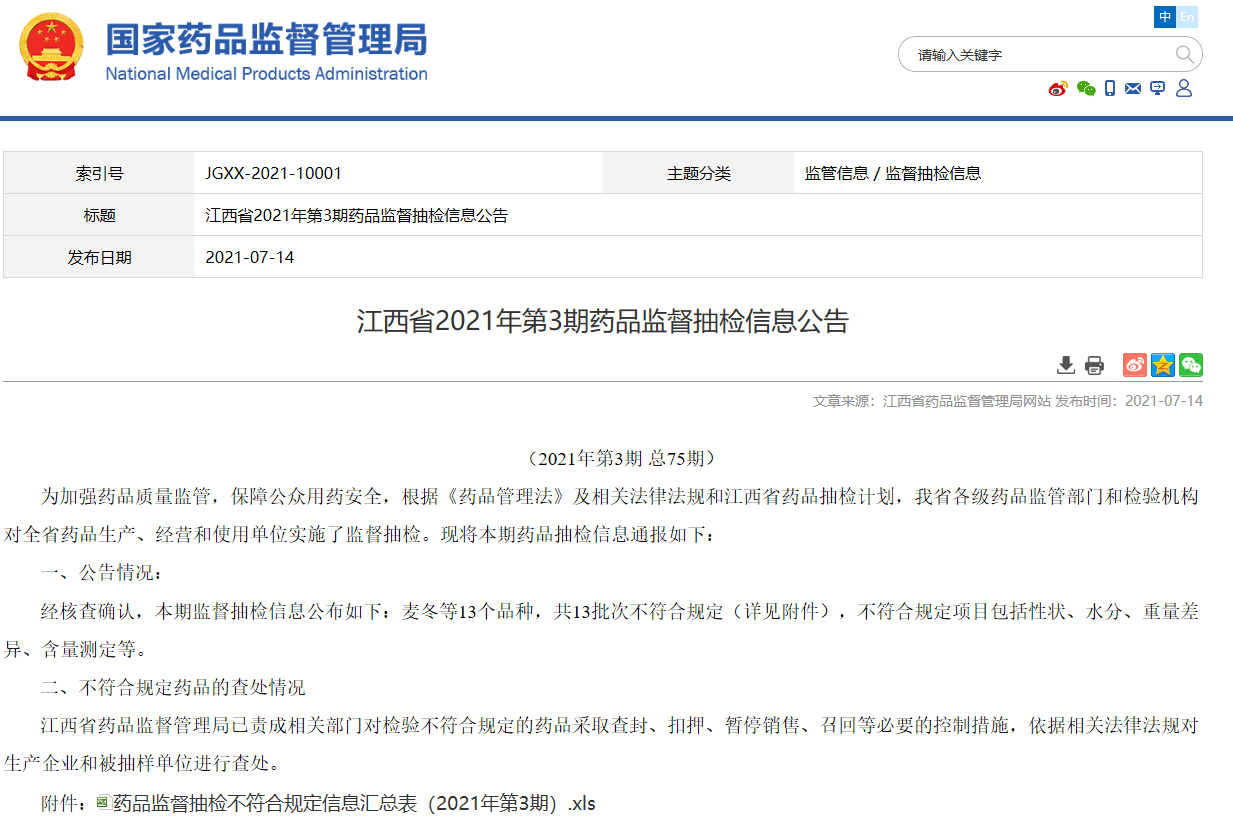Viewport: 1233px width, 819px height.
Task: Click the Excel file icon beside the attachment
Action: click(102, 802)
